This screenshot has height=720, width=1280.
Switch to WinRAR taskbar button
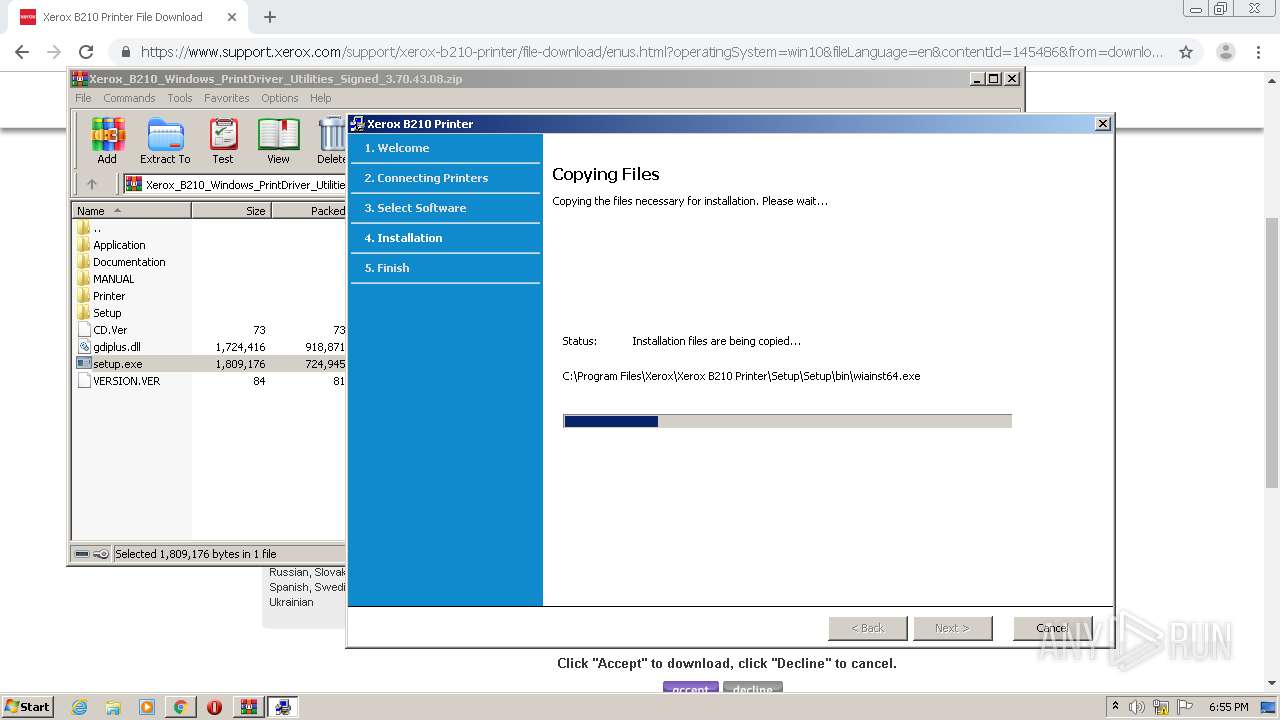(248, 707)
